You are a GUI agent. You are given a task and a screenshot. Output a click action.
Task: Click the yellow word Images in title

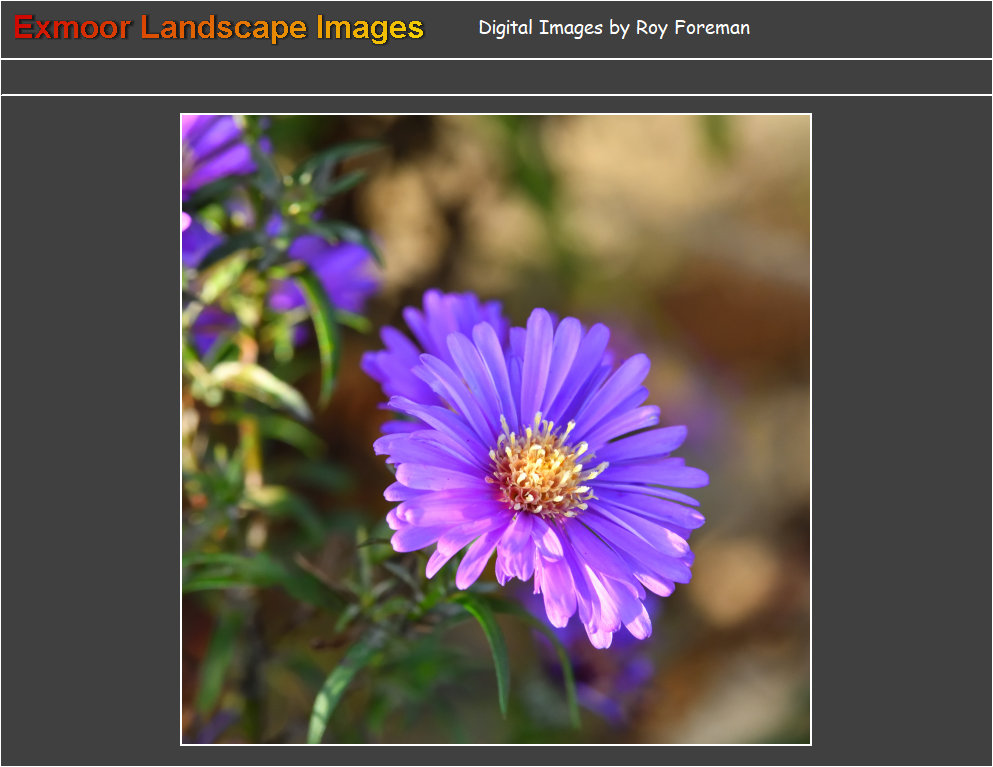370,28
